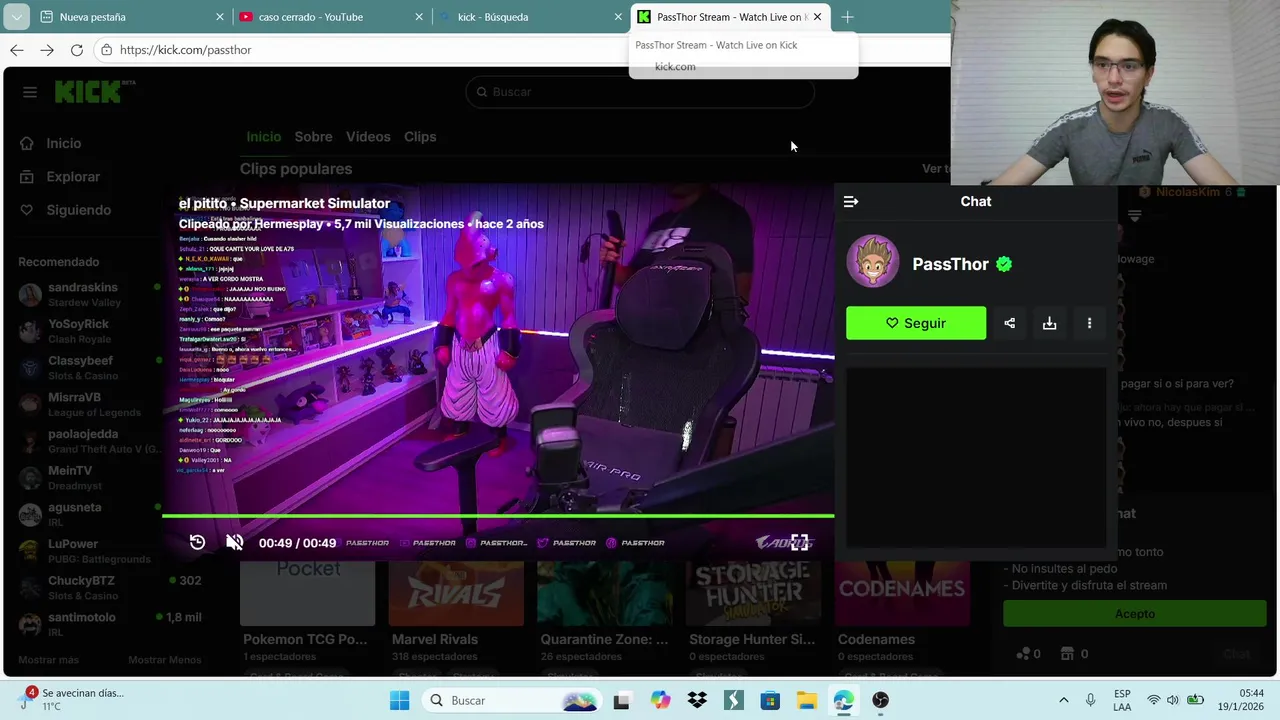Select the Inicio channel tab

(264, 136)
